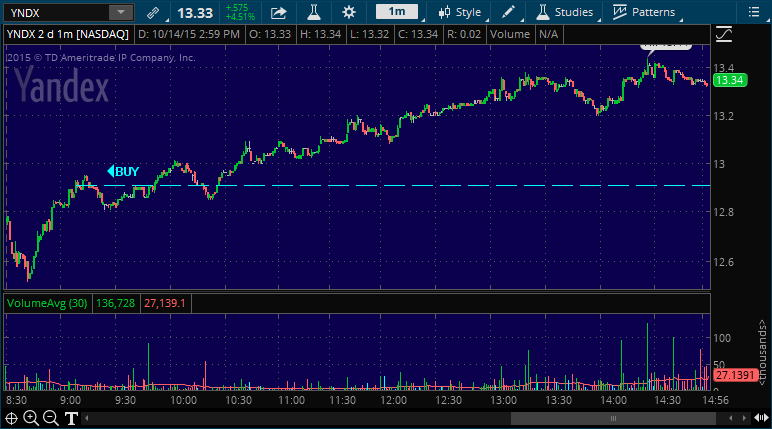The width and height of the screenshot is (772, 429).
Task: Click the 13.33 last price display
Action: [195, 13]
